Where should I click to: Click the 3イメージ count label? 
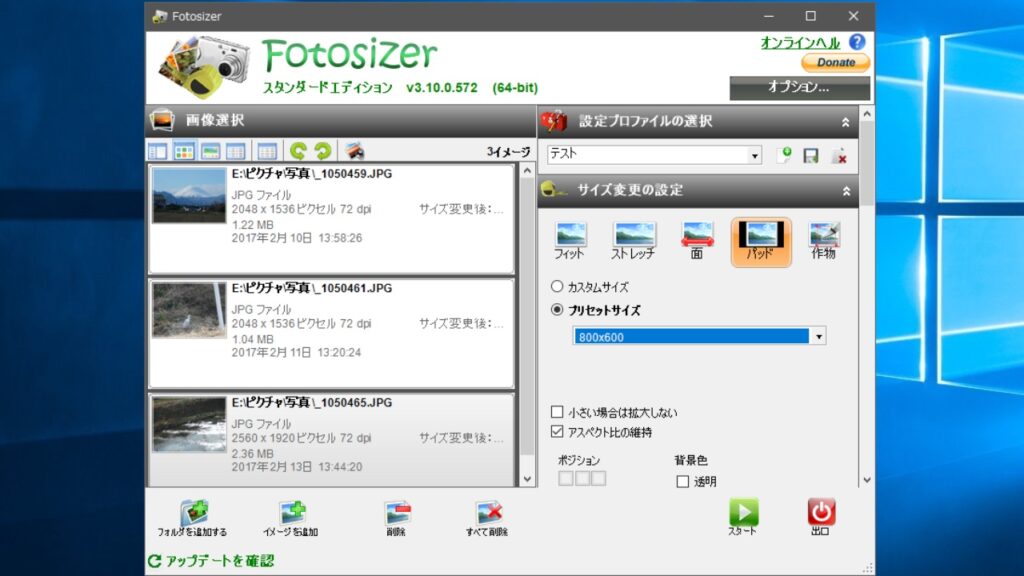click(508, 152)
